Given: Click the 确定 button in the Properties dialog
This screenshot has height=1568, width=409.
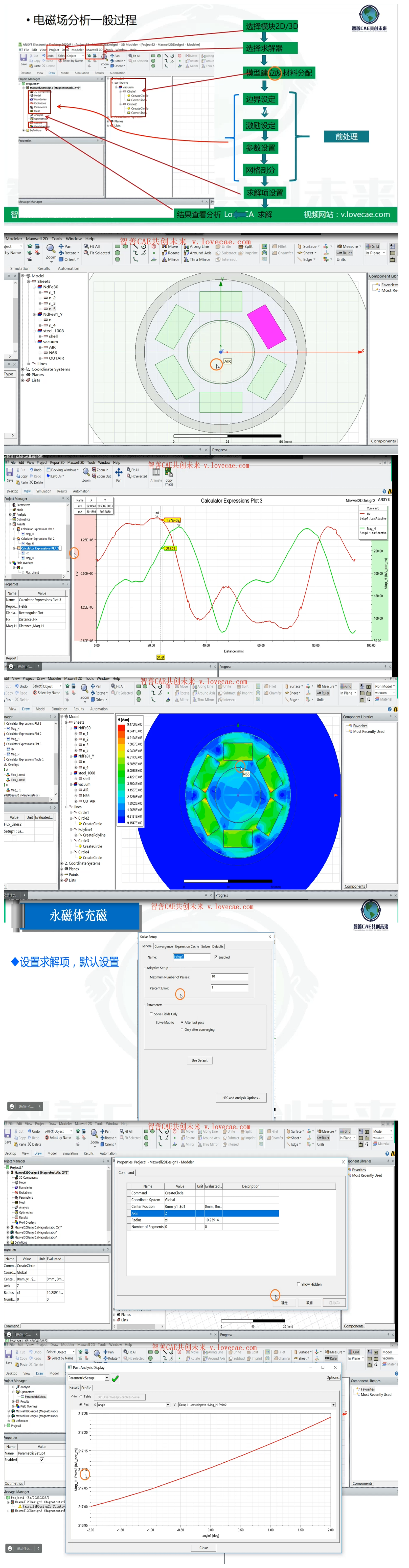Looking at the screenshot, I should [284, 1303].
